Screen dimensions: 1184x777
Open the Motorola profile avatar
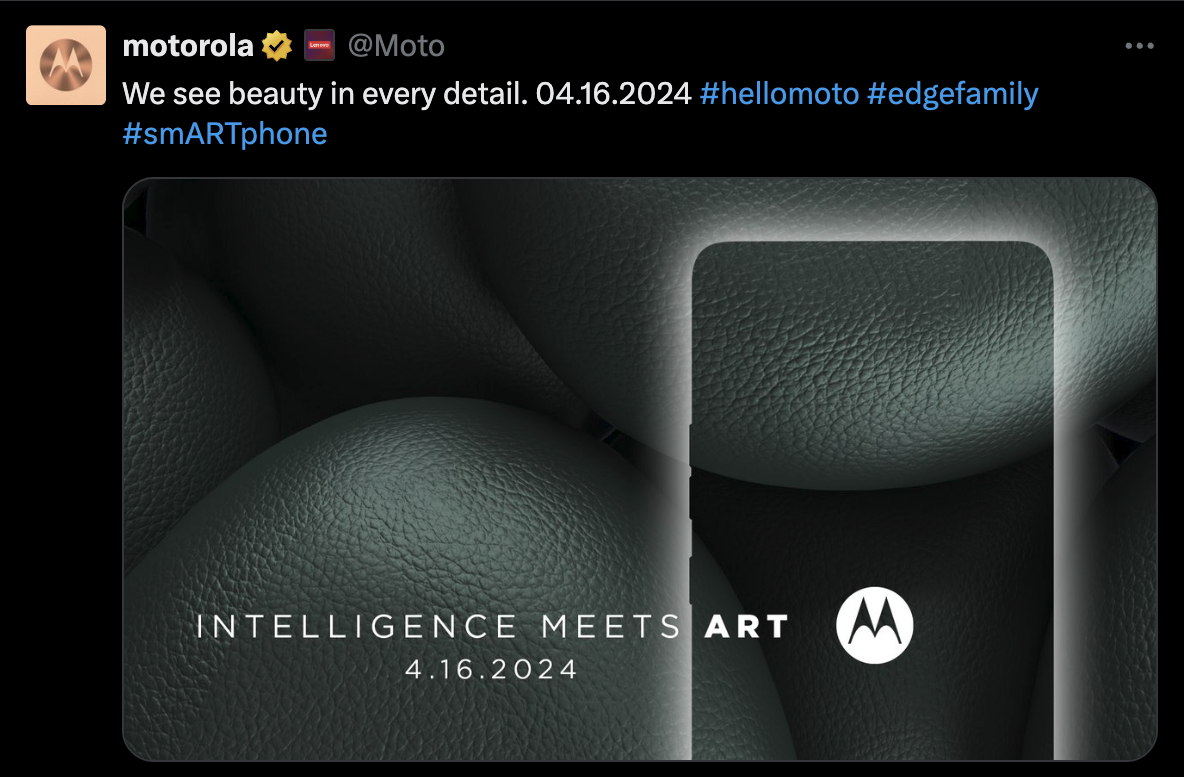66,65
